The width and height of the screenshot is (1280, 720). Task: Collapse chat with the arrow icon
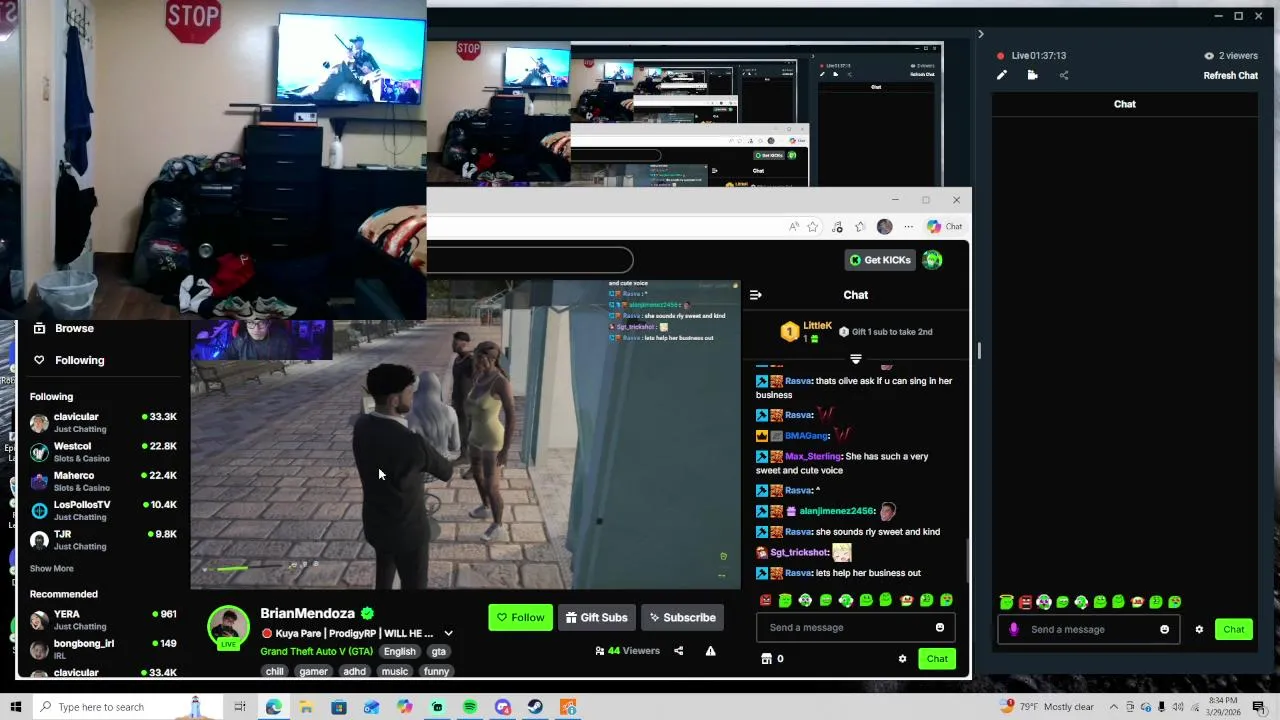coord(755,295)
